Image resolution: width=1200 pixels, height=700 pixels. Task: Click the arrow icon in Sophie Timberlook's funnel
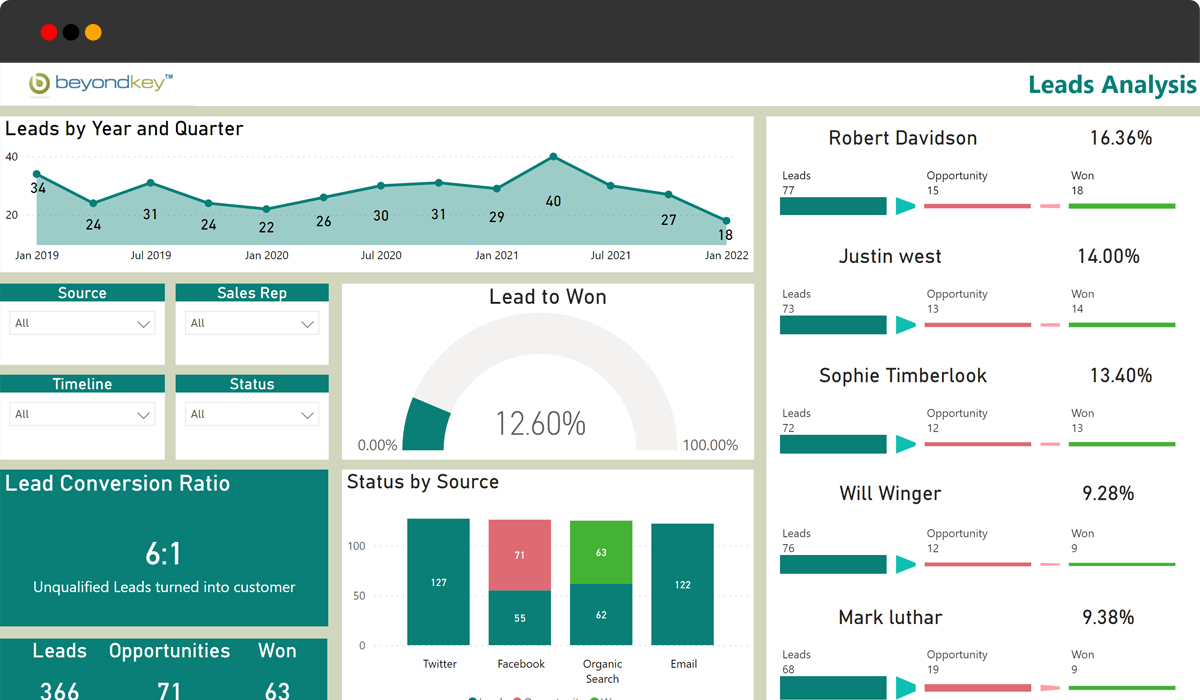pyautogui.click(x=905, y=444)
